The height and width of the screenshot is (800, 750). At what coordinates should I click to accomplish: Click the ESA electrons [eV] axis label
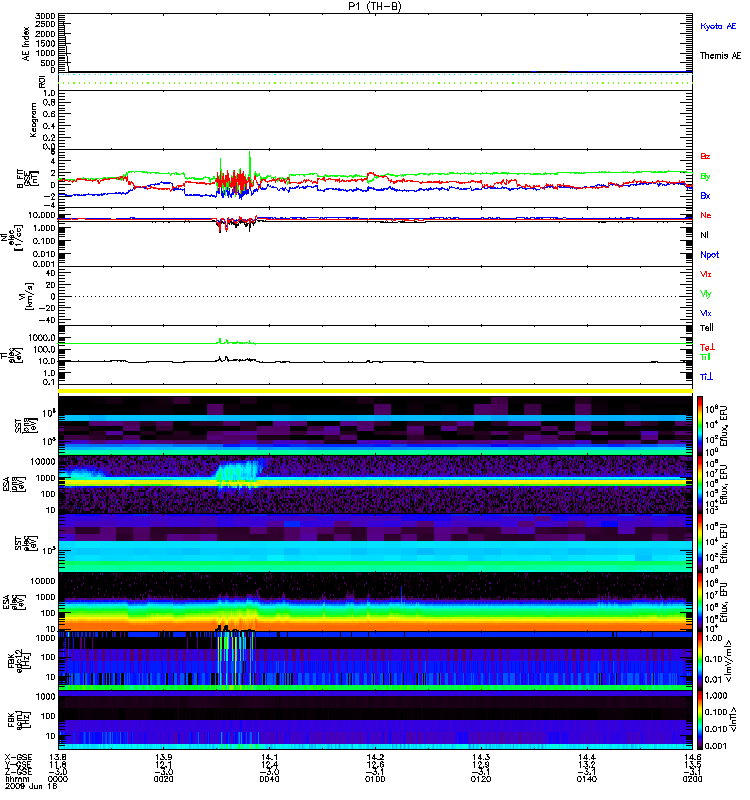14,602
